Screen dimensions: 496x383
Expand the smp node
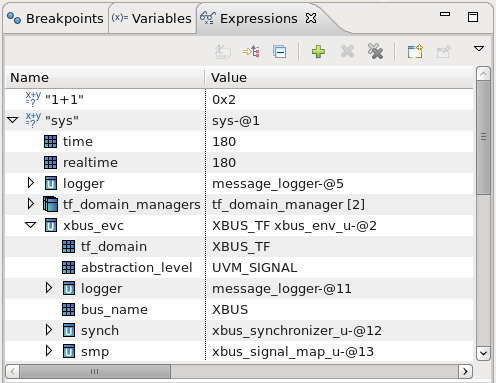(49, 351)
